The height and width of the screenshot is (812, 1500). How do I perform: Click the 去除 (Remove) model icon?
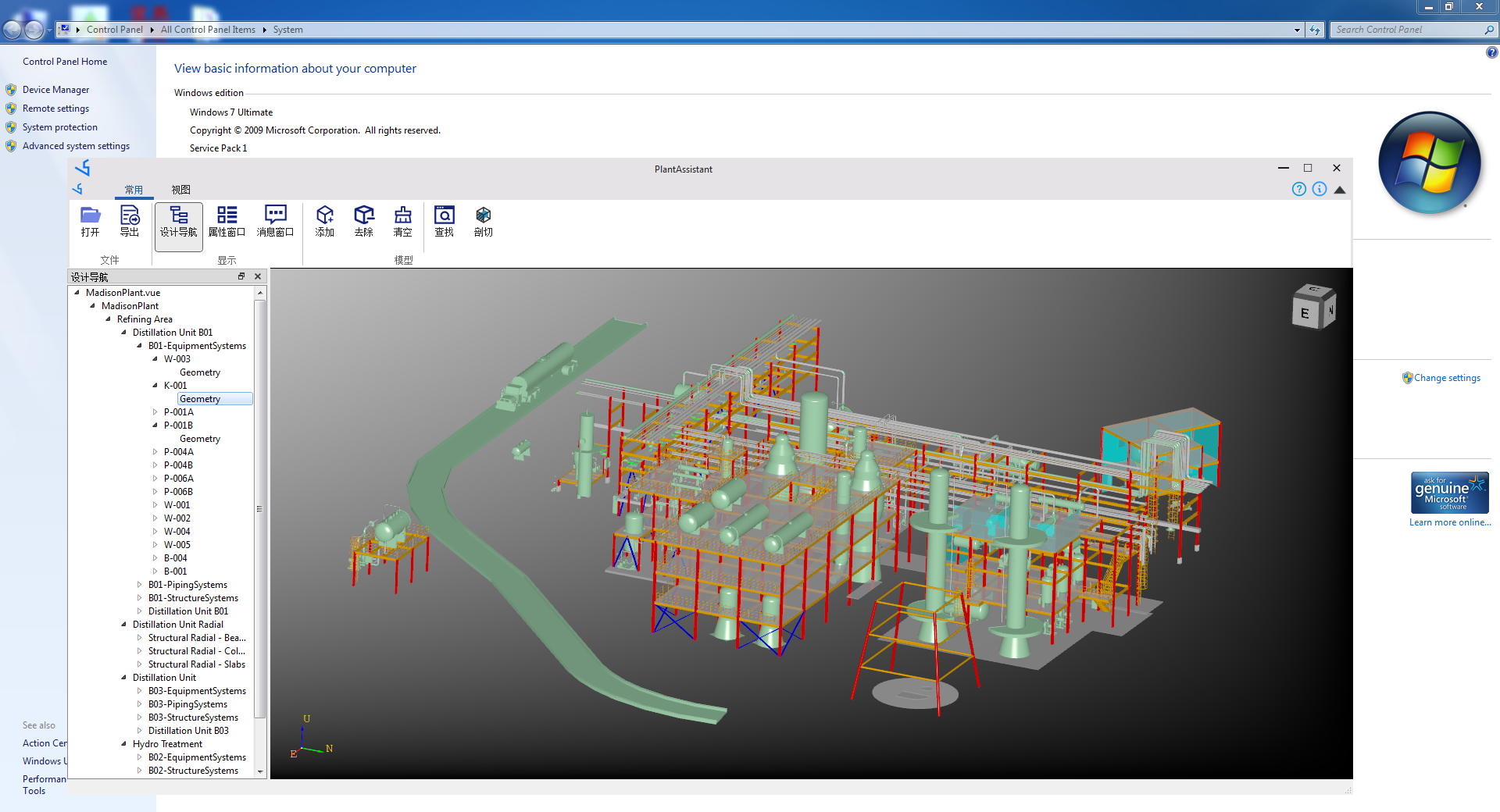[364, 222]
